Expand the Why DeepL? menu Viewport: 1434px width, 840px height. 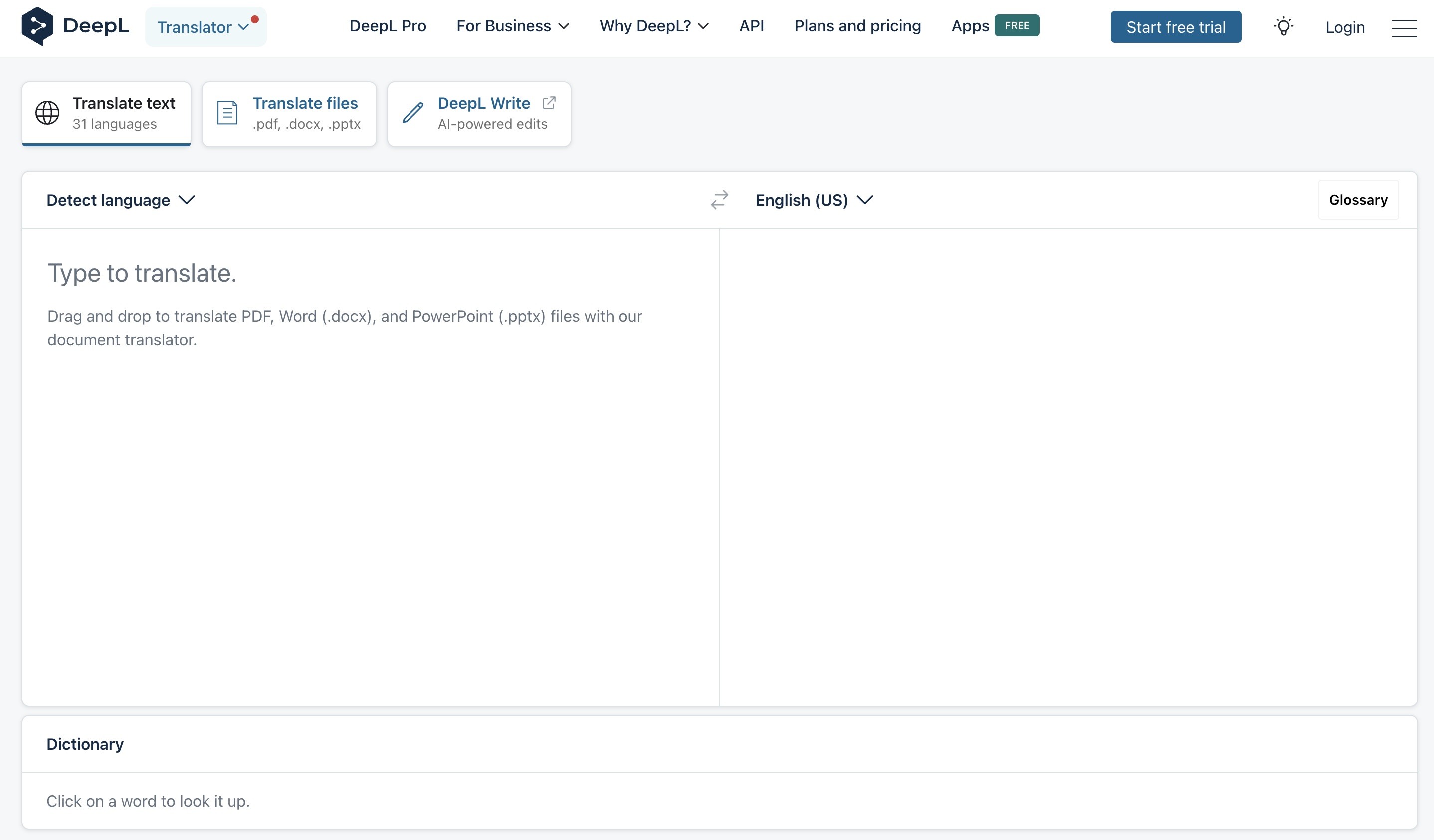point(654,26)
